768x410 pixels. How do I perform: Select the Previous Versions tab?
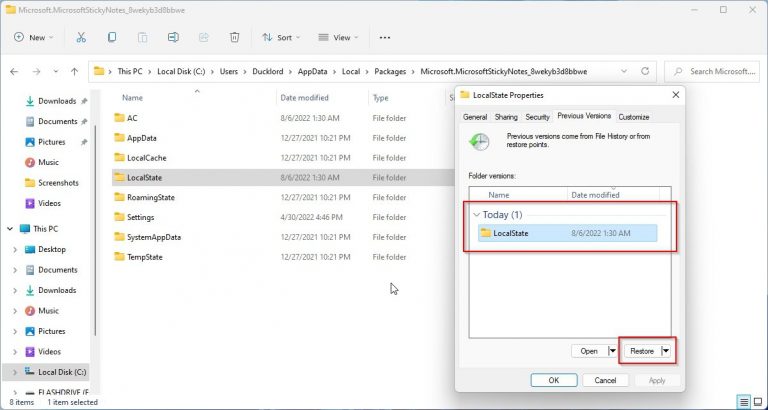coord(584,116)
